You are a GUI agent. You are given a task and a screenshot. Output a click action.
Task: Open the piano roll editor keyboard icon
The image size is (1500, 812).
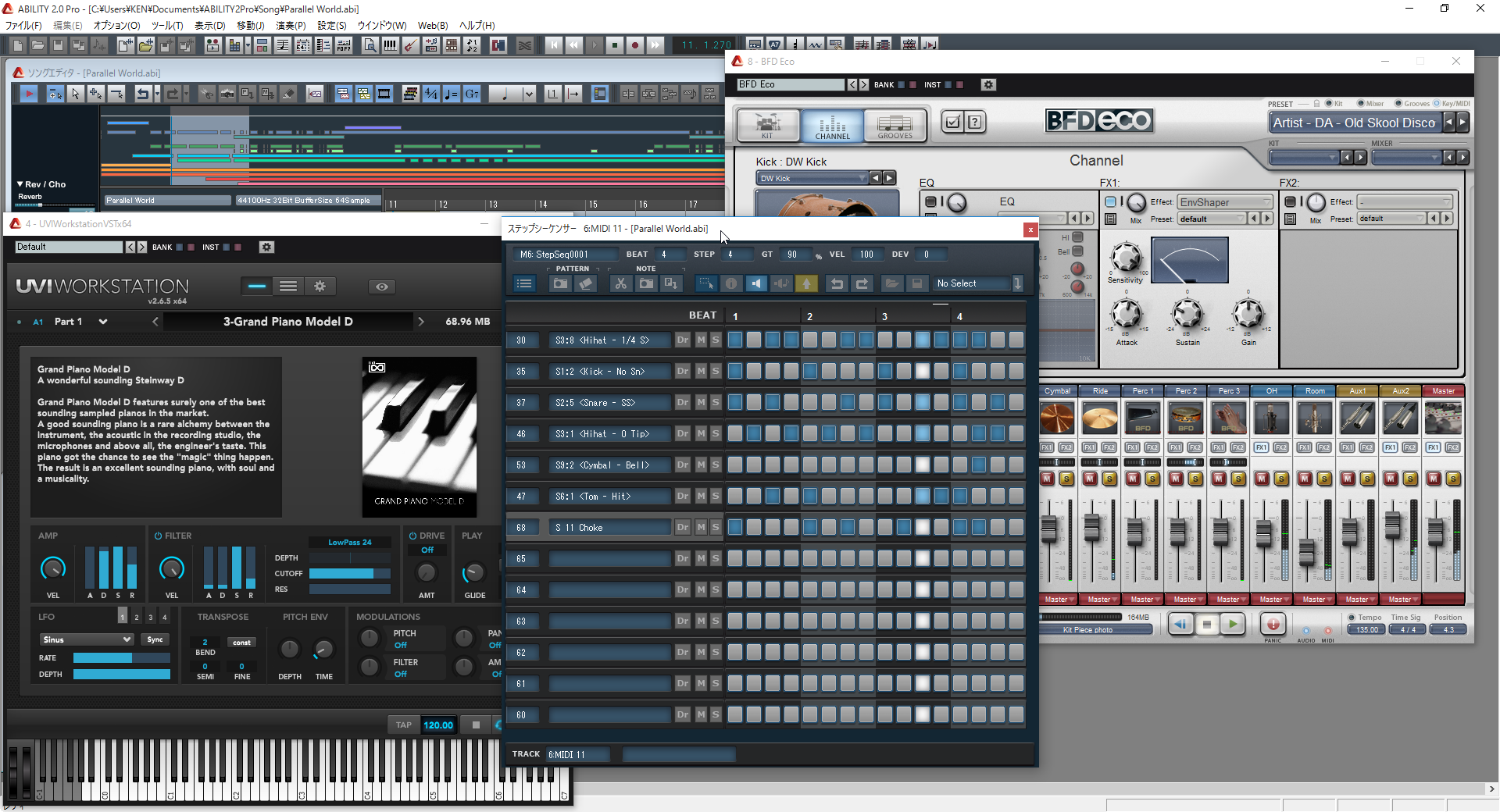tap(390, 45)
